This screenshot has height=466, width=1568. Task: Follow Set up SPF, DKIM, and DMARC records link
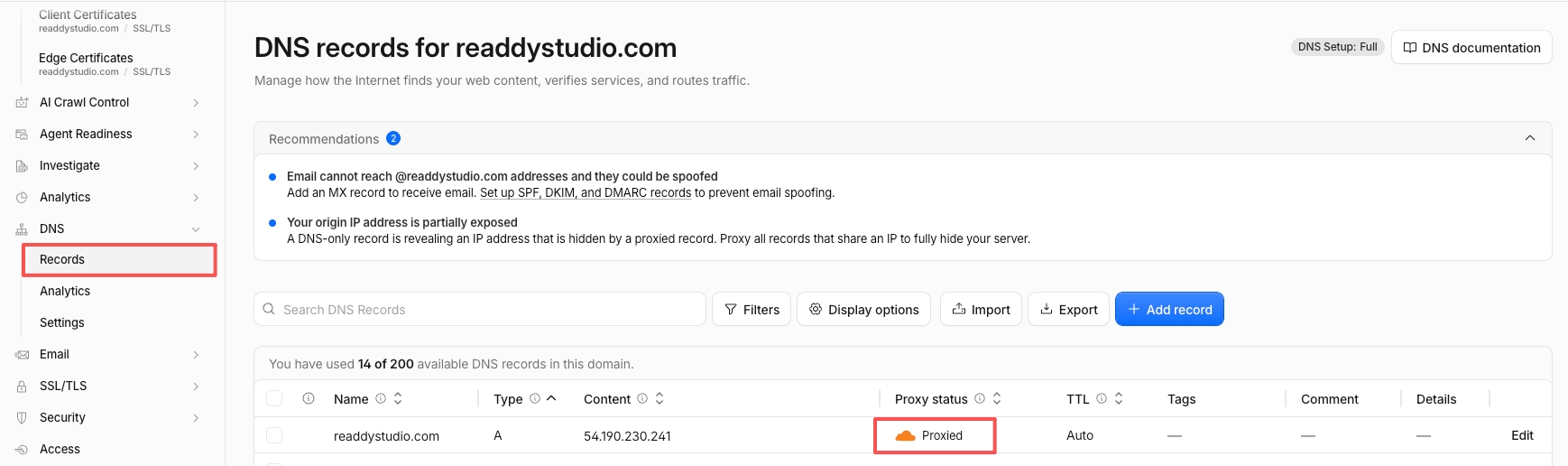586,192
